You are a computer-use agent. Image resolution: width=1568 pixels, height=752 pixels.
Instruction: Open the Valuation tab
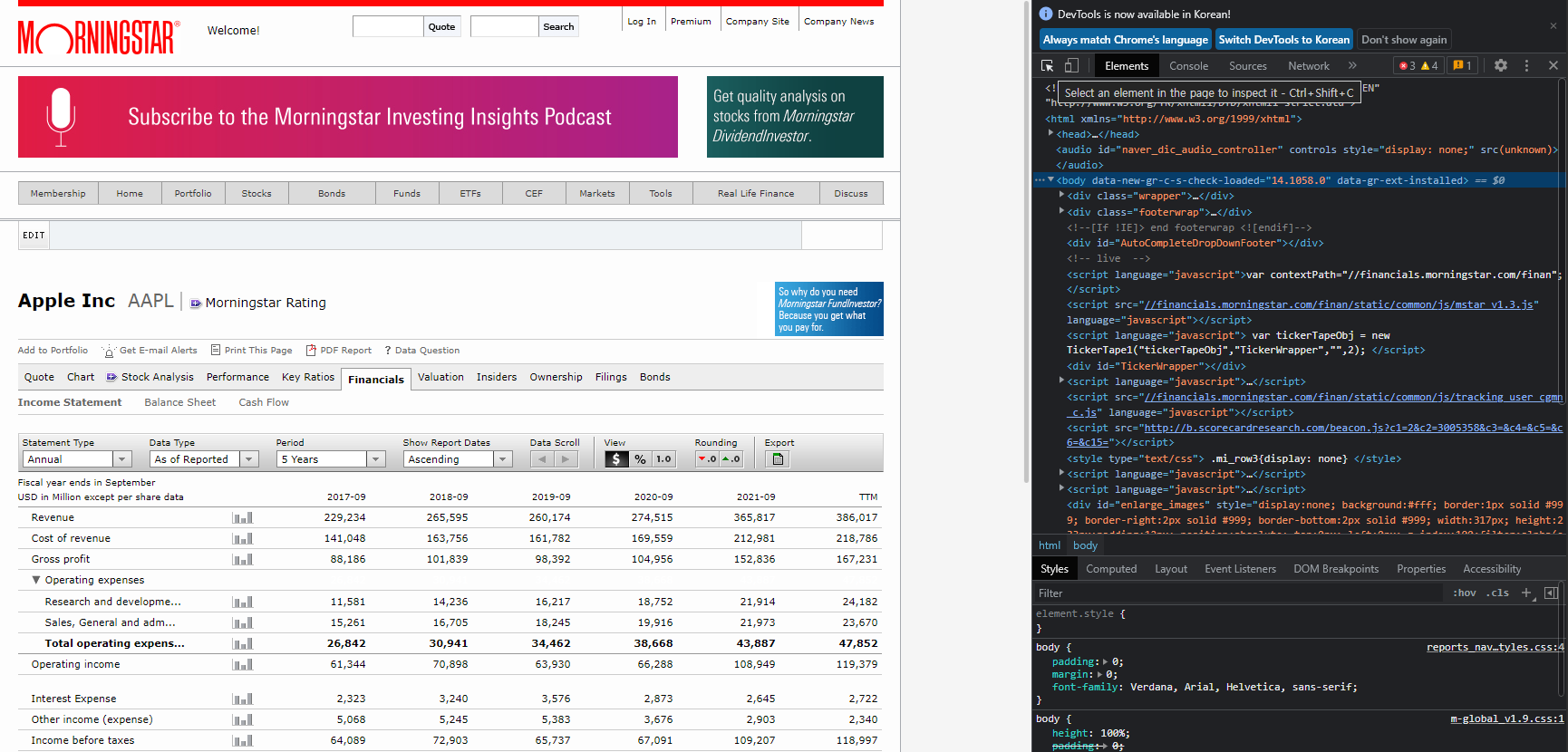coord(440,377)
